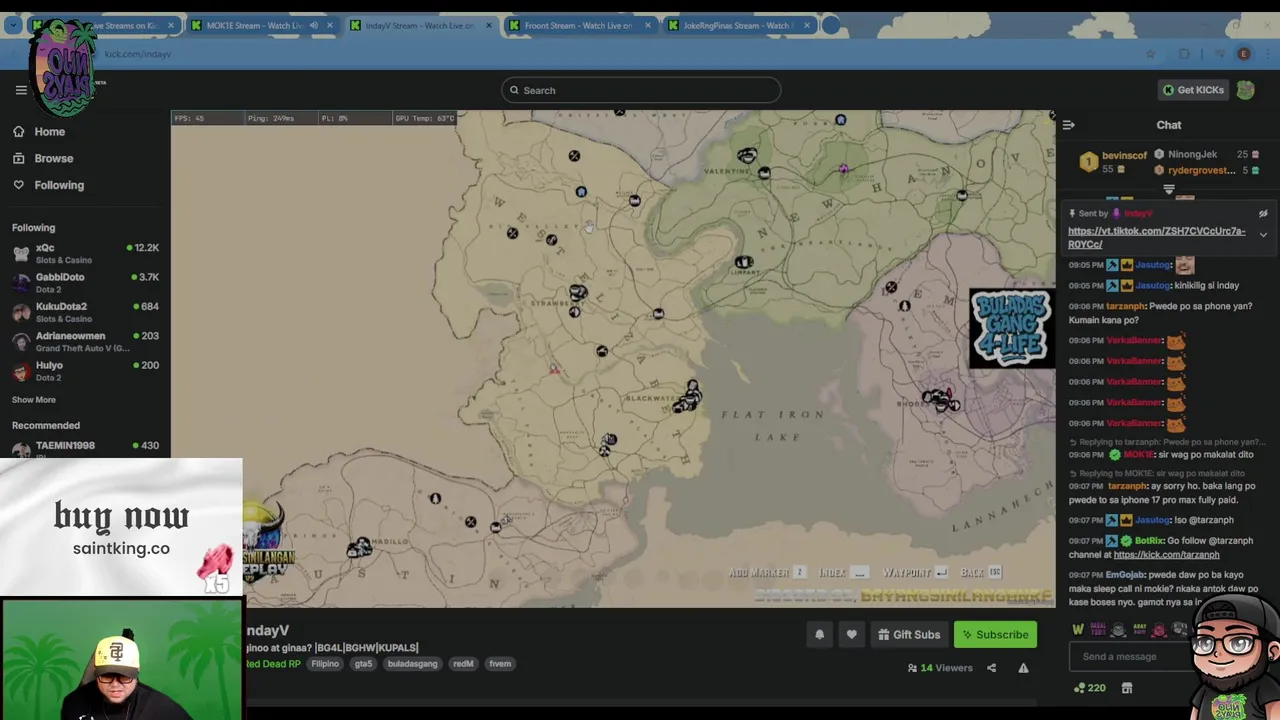This screenshot has width=1280, height=720.
Task: Click the buladasgang stream tag
Action: pos(413,664)
